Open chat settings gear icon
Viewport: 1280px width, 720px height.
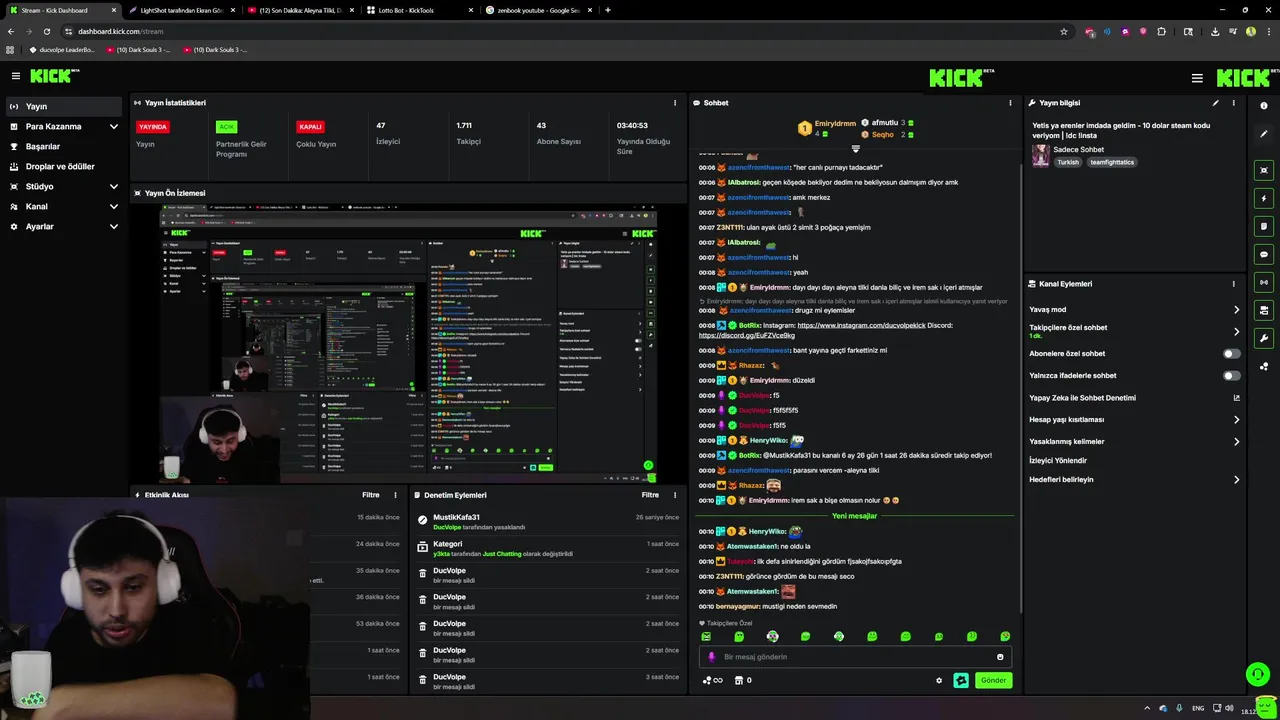tap(939, 681)
